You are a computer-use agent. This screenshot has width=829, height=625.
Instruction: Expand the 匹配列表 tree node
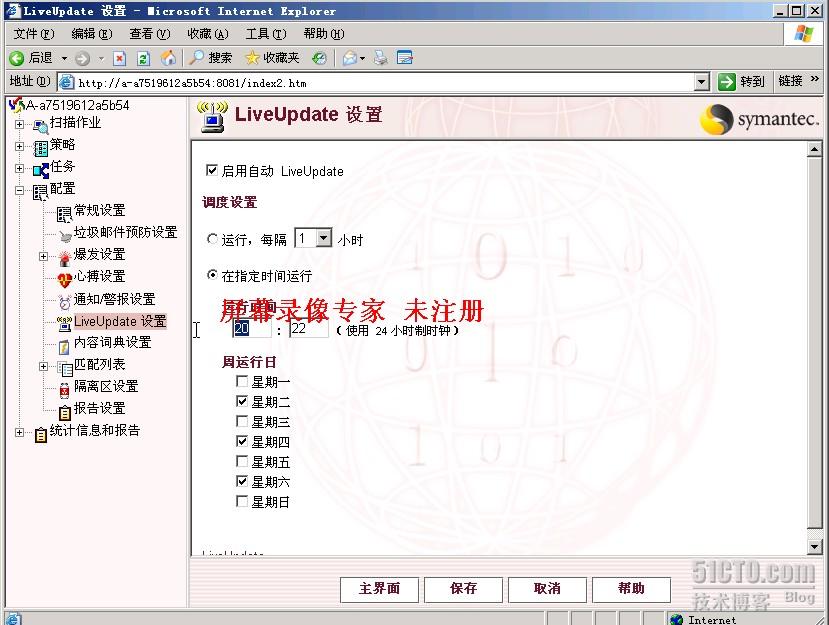pos(43,366)
